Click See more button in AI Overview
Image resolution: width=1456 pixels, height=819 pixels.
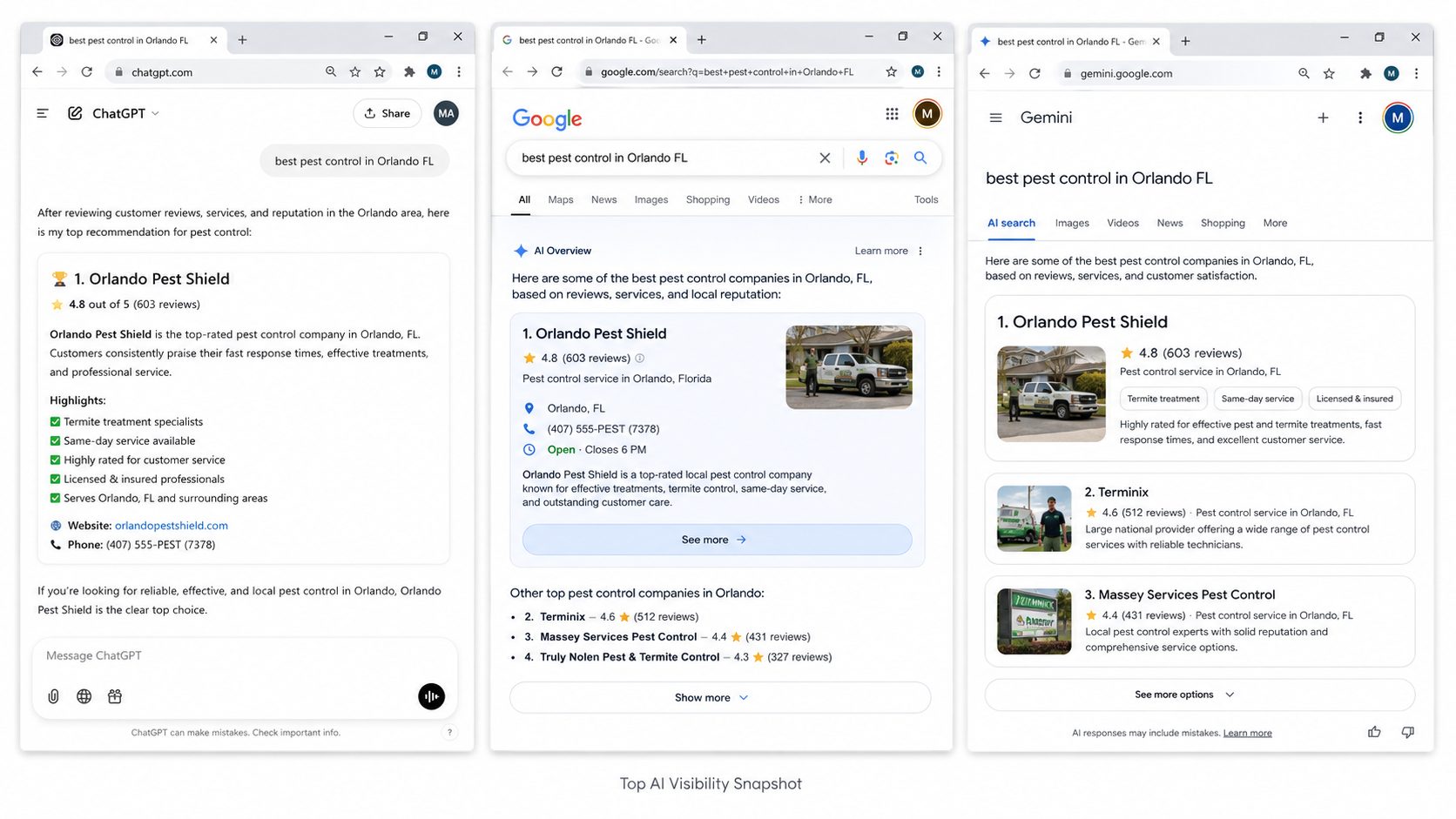pos(717,540)
